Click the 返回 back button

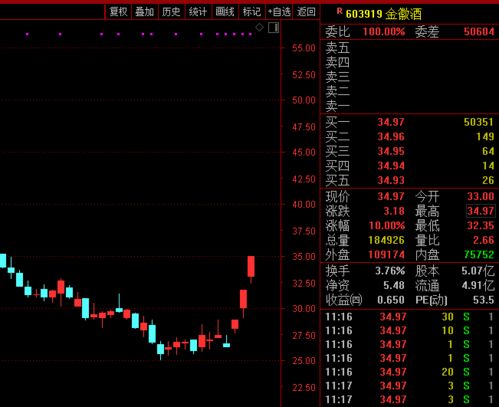[x=306, y=12]
